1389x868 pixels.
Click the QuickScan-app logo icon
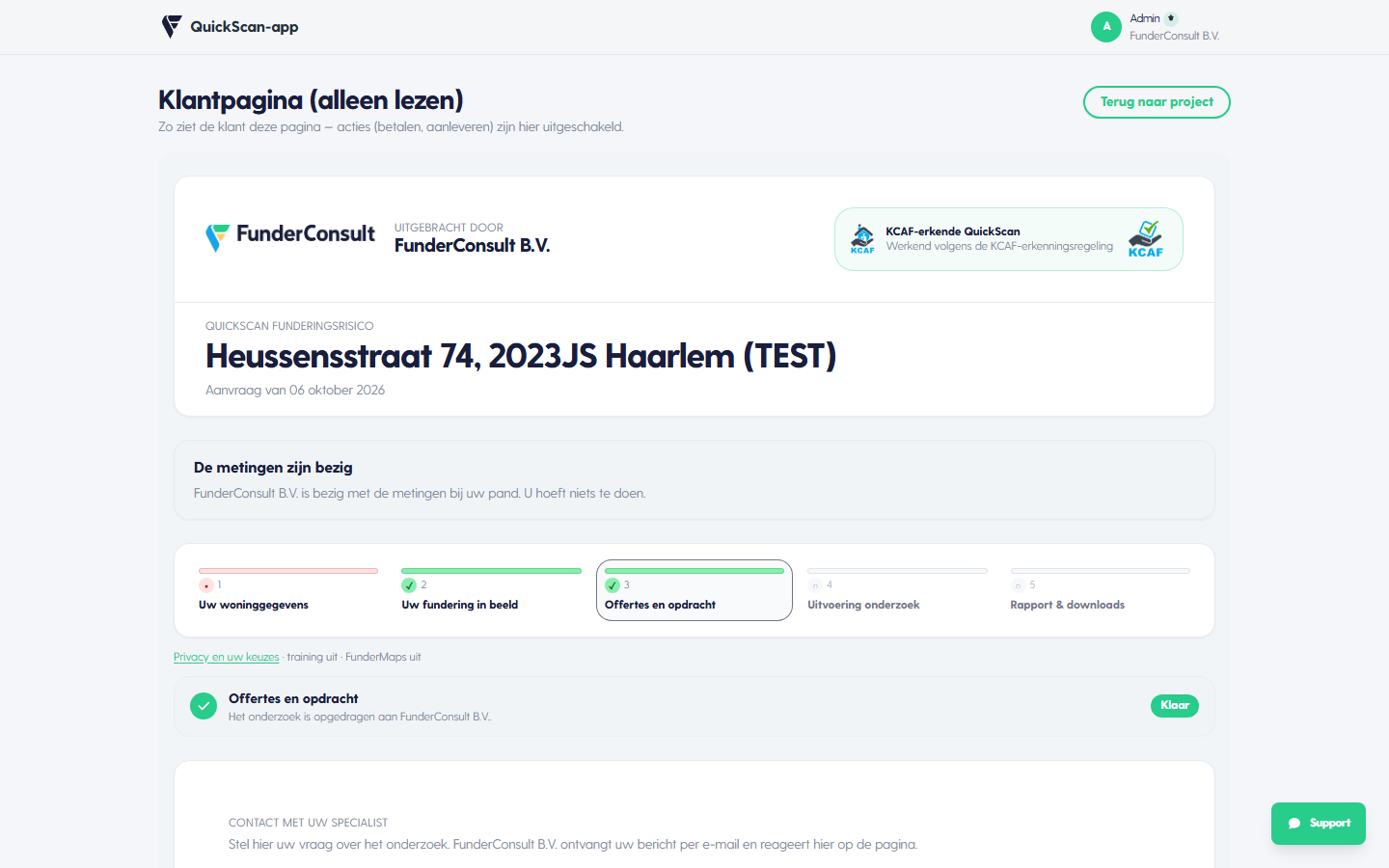172,27
